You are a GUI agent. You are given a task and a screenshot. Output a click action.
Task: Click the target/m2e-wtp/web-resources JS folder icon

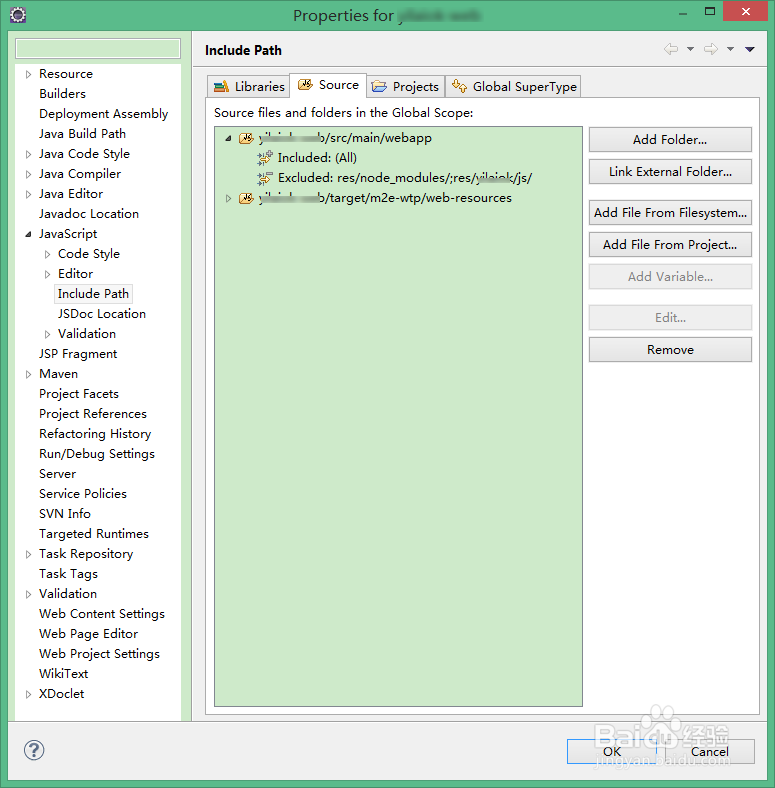(246, 199)
